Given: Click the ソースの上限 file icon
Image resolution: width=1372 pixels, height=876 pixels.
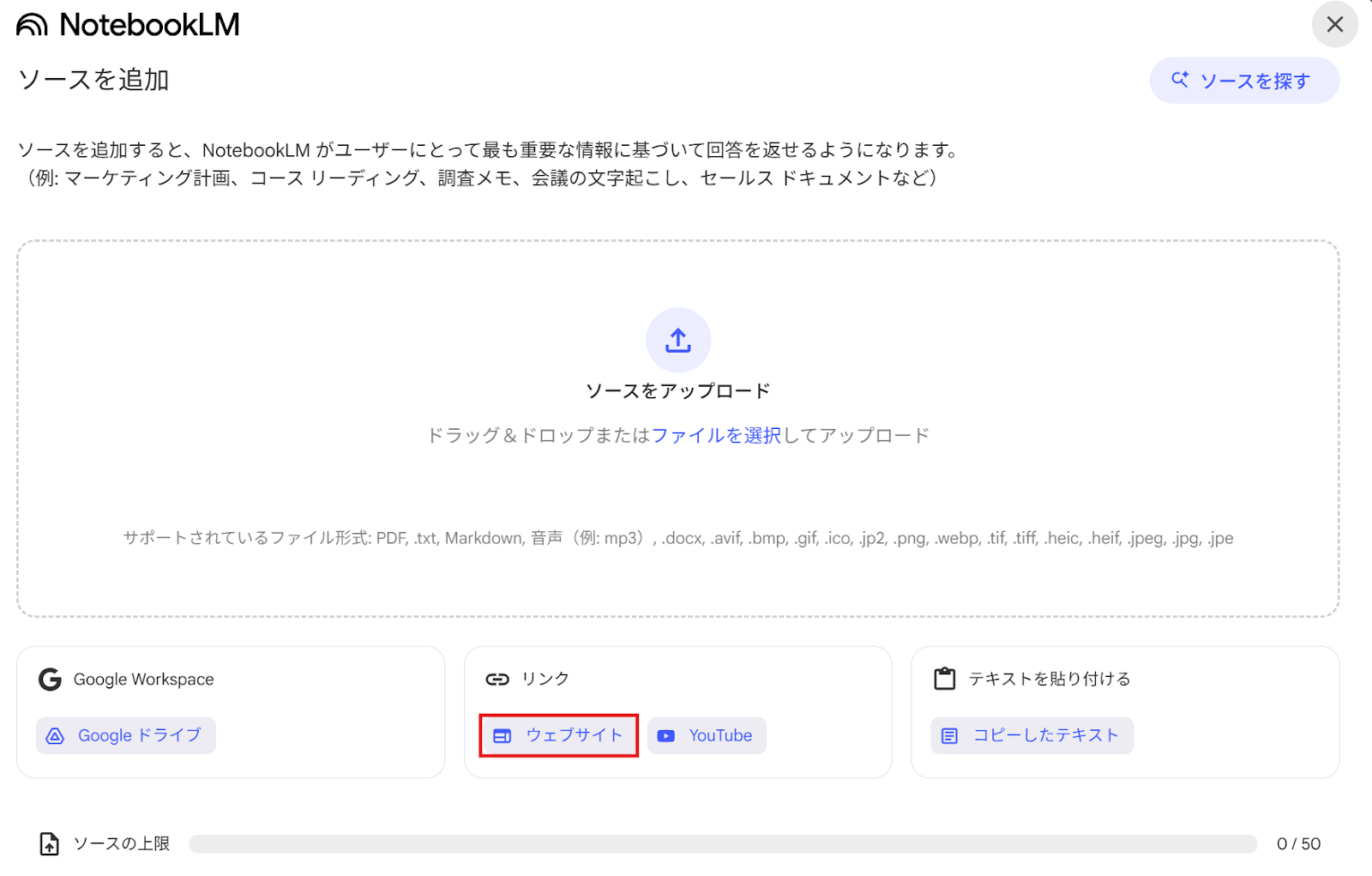Looking at the screenshot, I should coord(50,844).
